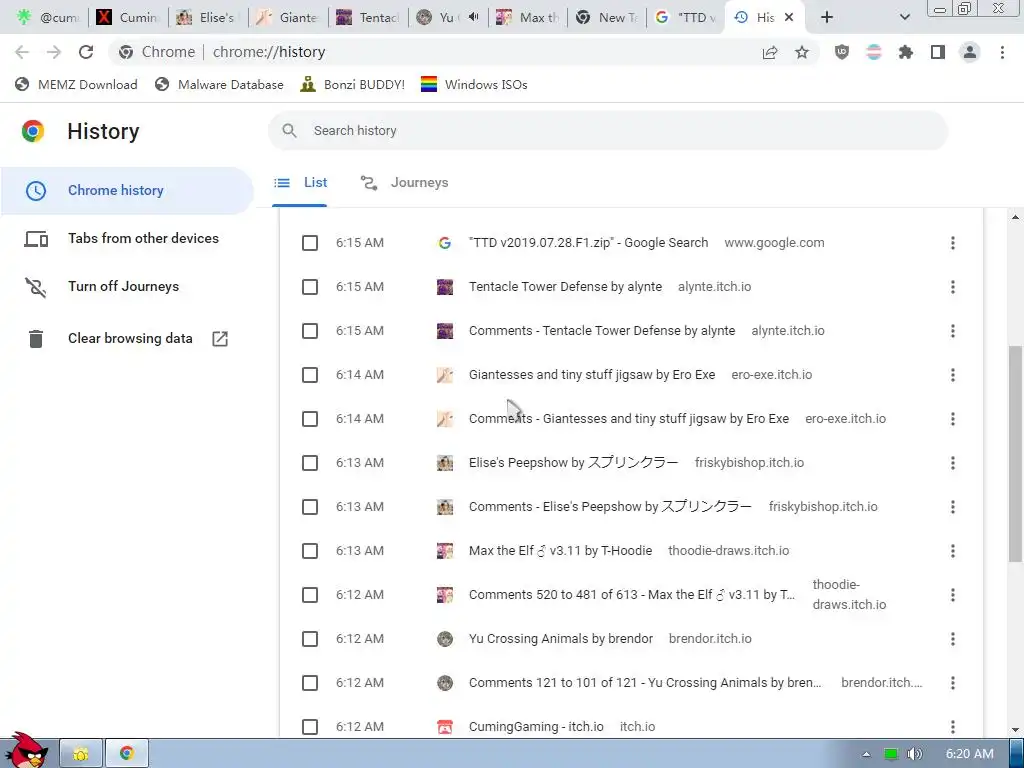This screenshot has height=768, width=1024.
Task: Open the Windows ISOs bookmark
Action: pyautogui.click(x=475, y=84)
